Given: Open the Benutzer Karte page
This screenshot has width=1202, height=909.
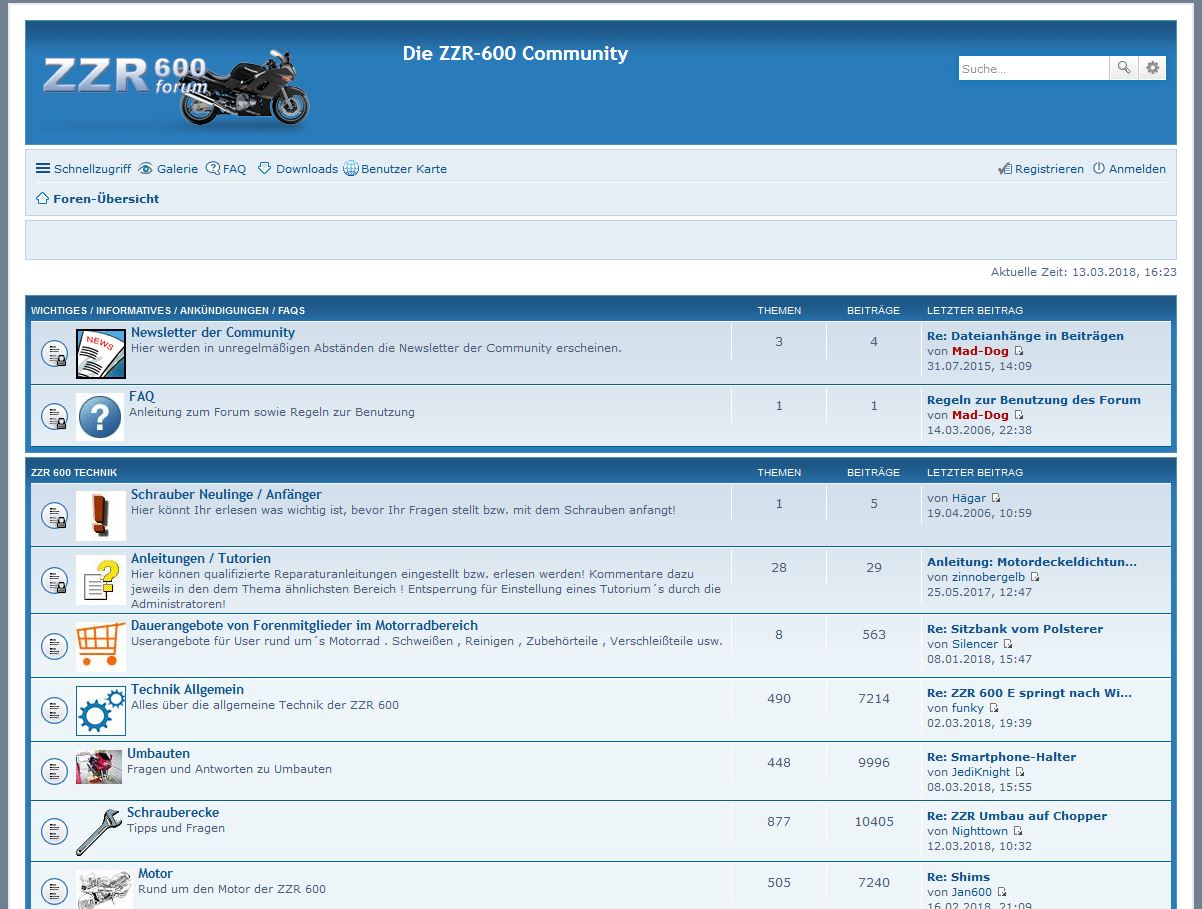Looking at the screenshot, I should (395, 169).
